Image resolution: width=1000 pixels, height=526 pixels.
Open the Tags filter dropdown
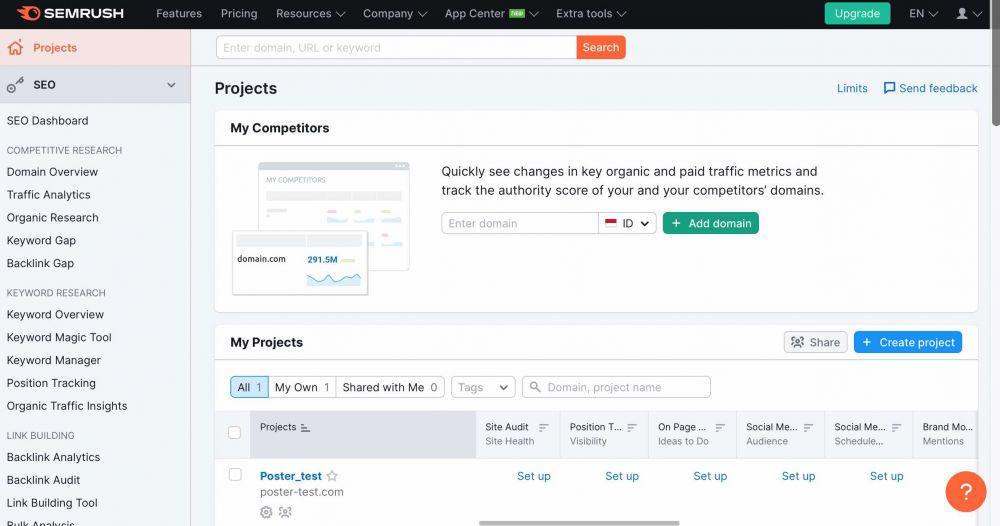tap(483, 387)
